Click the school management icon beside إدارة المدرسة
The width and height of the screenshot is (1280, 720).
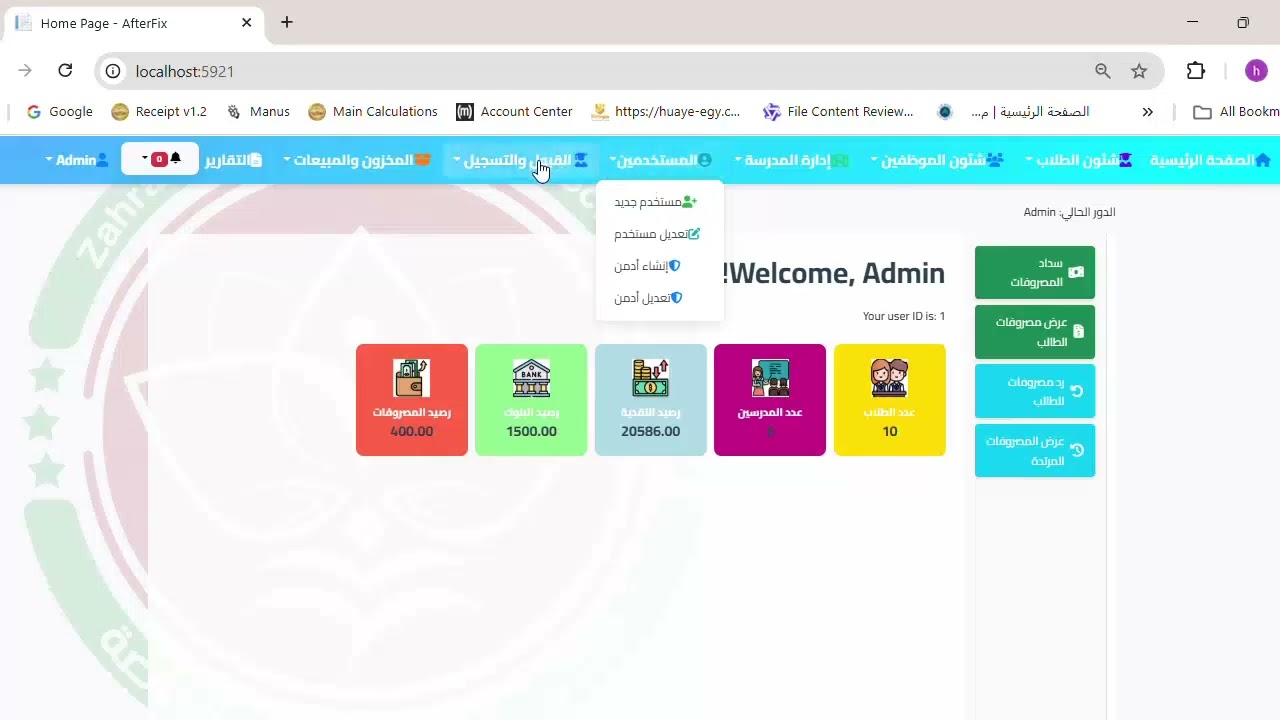click(x=840, y=160)
